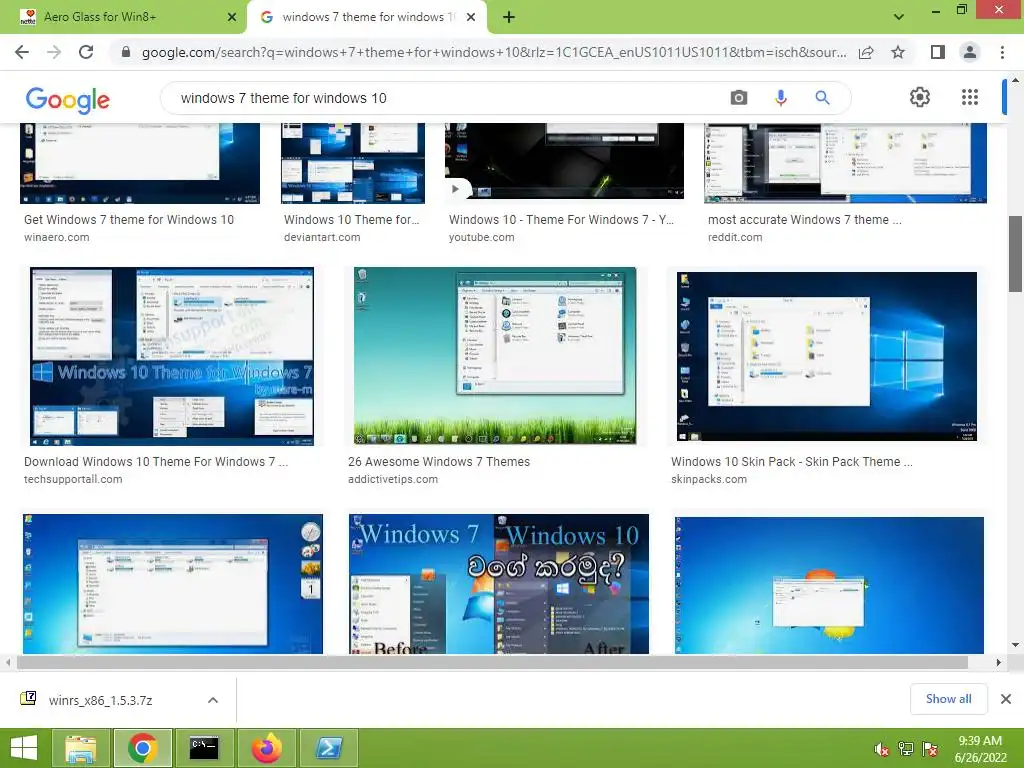Select the green grass Windows 7 theme thumbnail
Screen dimensions: 1024x768
pos(495,356)
